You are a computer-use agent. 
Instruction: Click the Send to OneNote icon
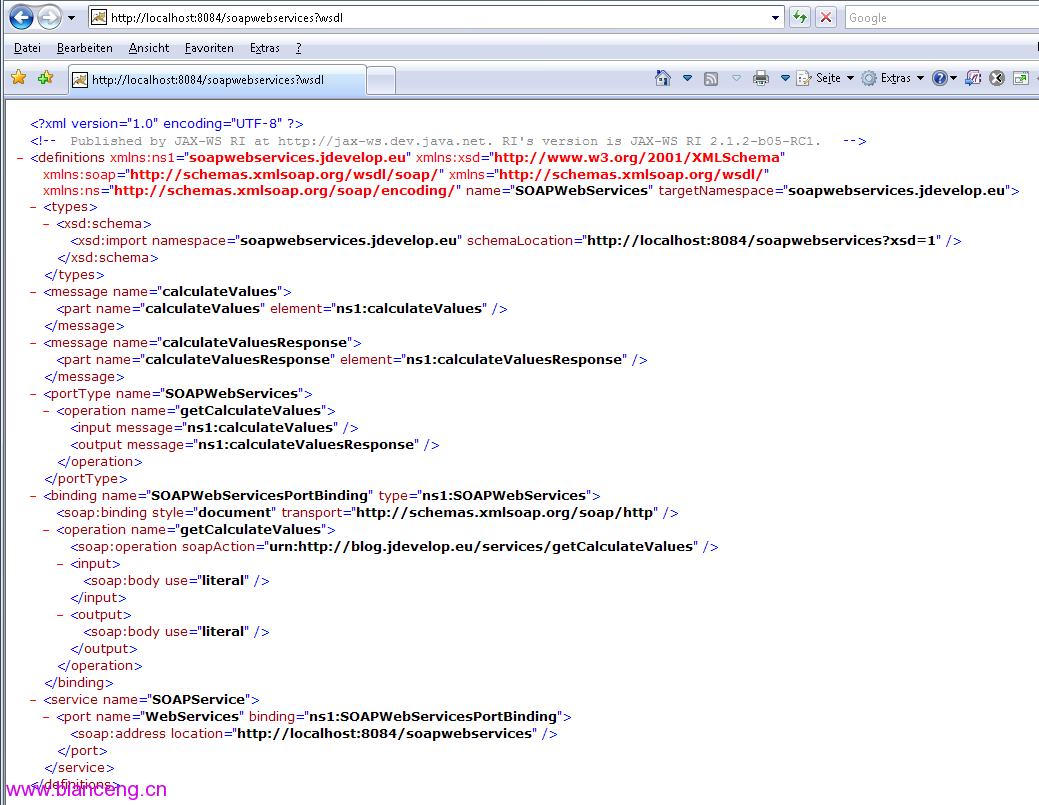point(973,78)
